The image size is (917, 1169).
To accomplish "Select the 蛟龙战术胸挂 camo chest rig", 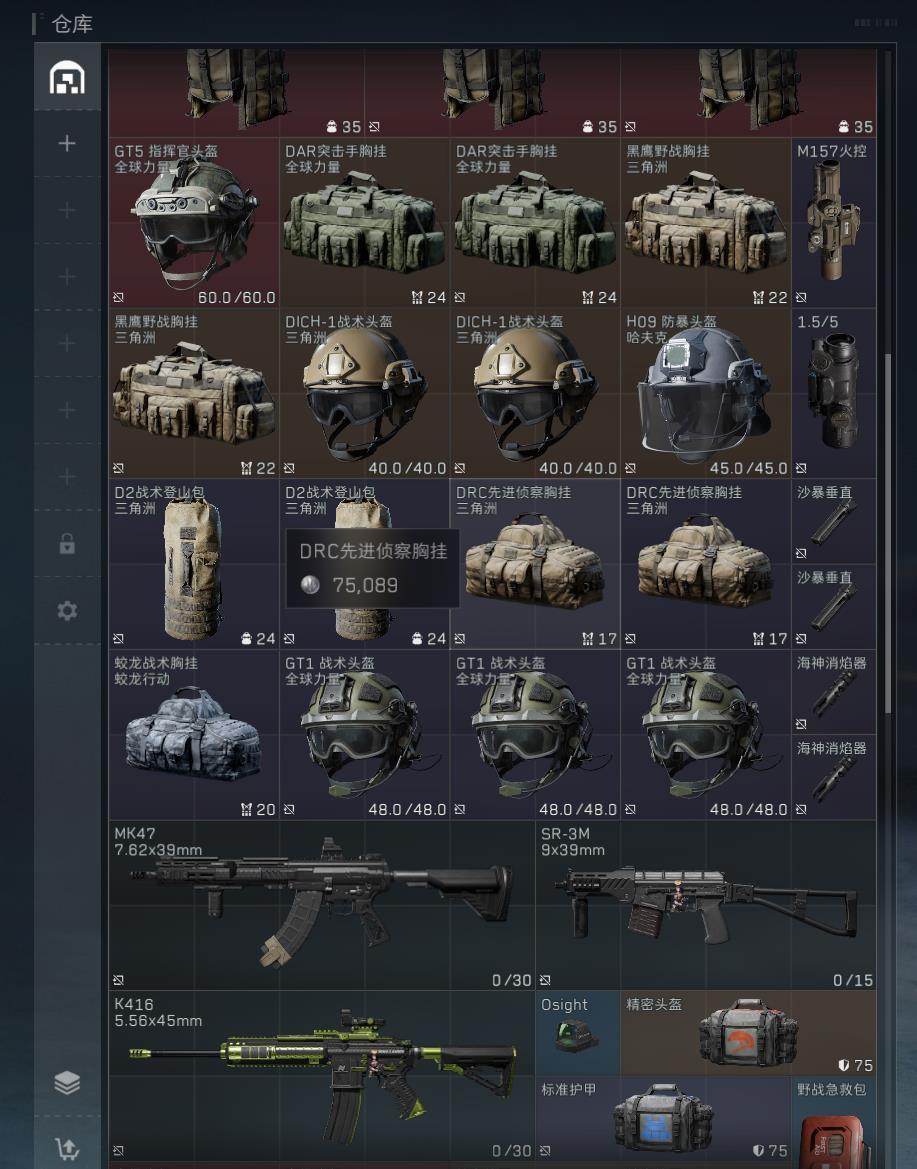I will click(194, 734).
